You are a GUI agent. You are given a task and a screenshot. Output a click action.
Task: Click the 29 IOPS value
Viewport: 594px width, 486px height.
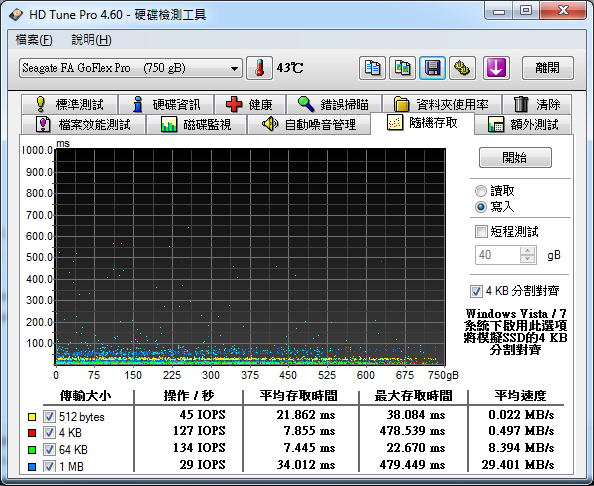pyautogui.click(x=202, y=465)
